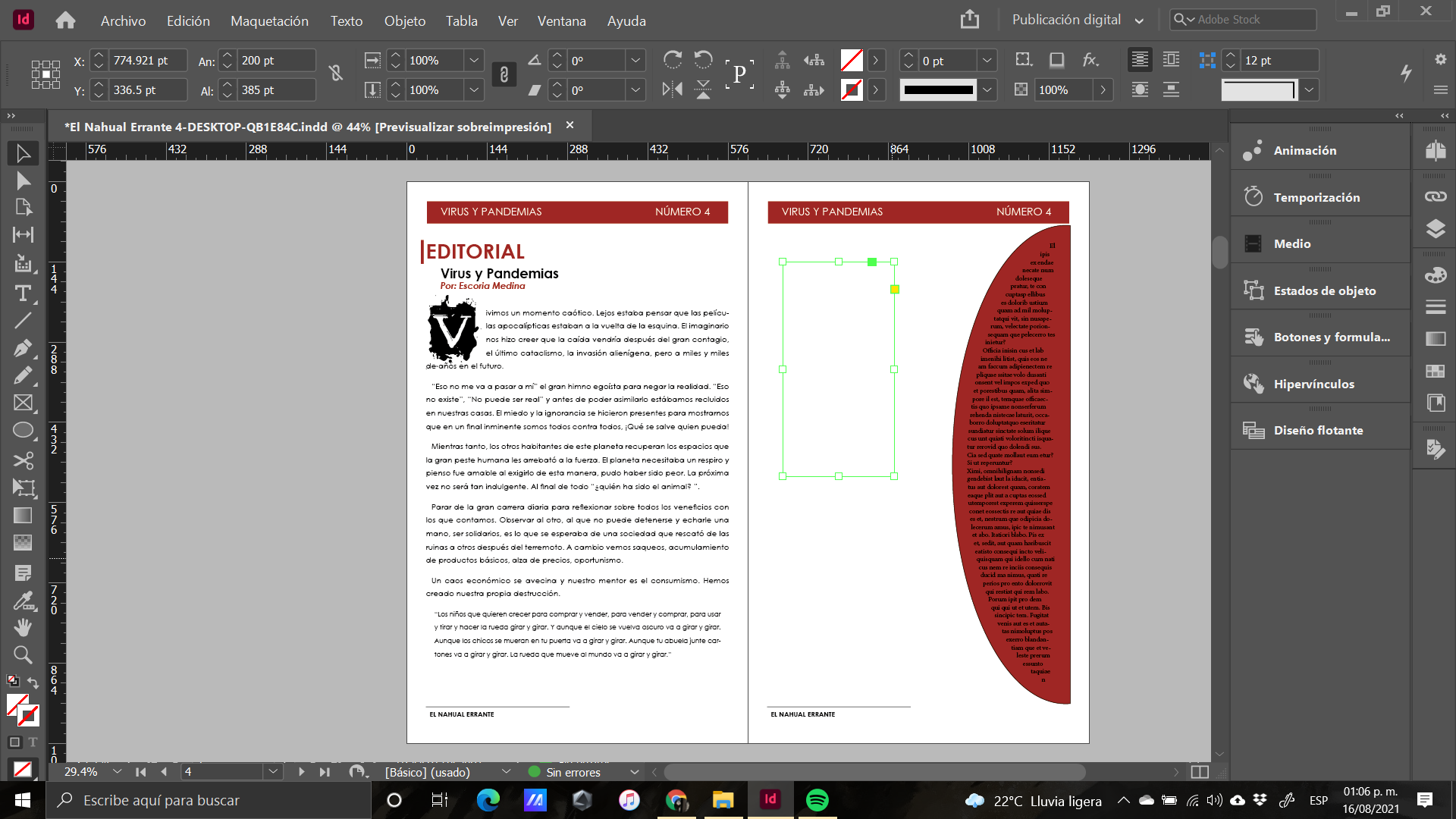Click the Share document icon
The height and width of the screenshot is (819, 1456).
[x=969, y=20]
